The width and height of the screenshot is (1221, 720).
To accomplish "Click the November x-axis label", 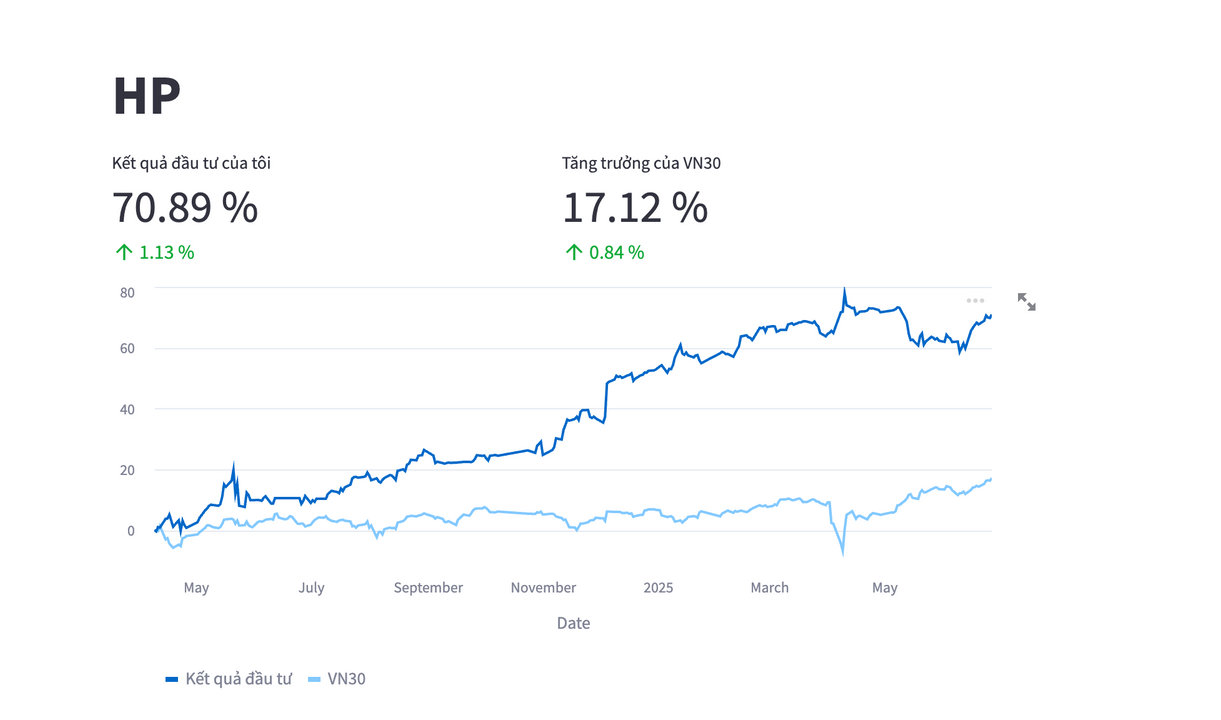I will tap(543, 588).
